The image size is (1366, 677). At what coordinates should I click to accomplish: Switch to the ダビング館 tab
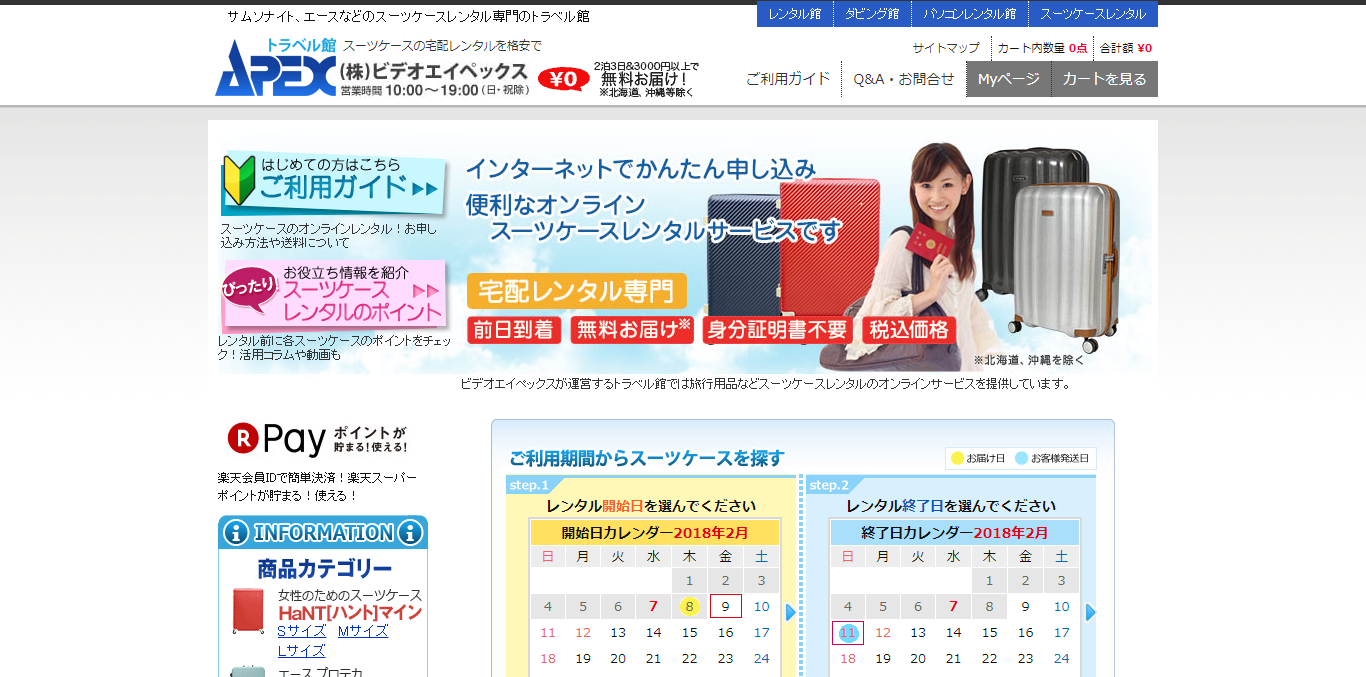[x=872, y=14]
